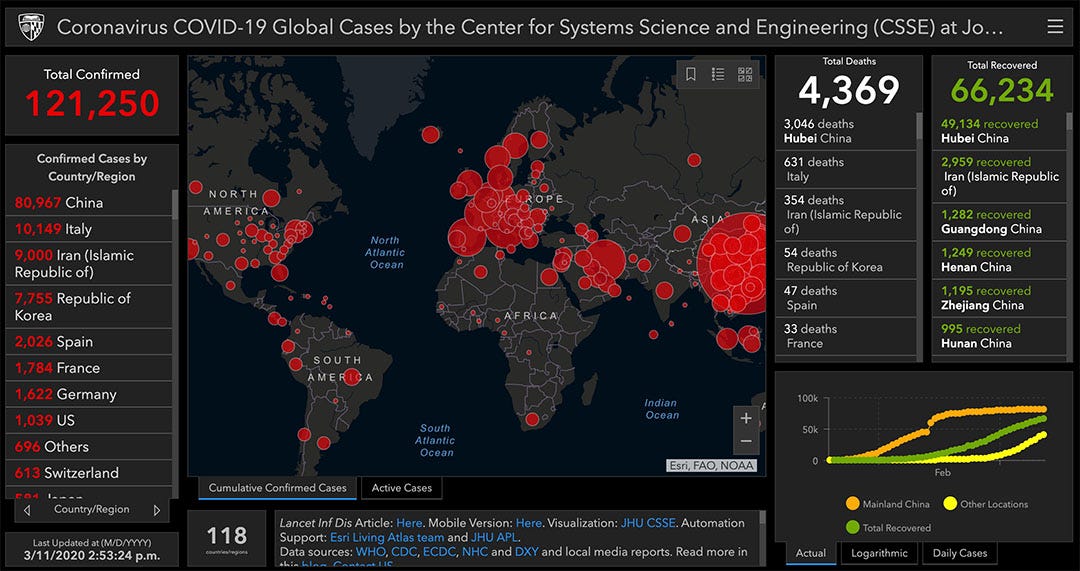Click Hubei China 3,046 deaths entry
This screenshot has width=1080, height=571.
[x=846, y=131]
